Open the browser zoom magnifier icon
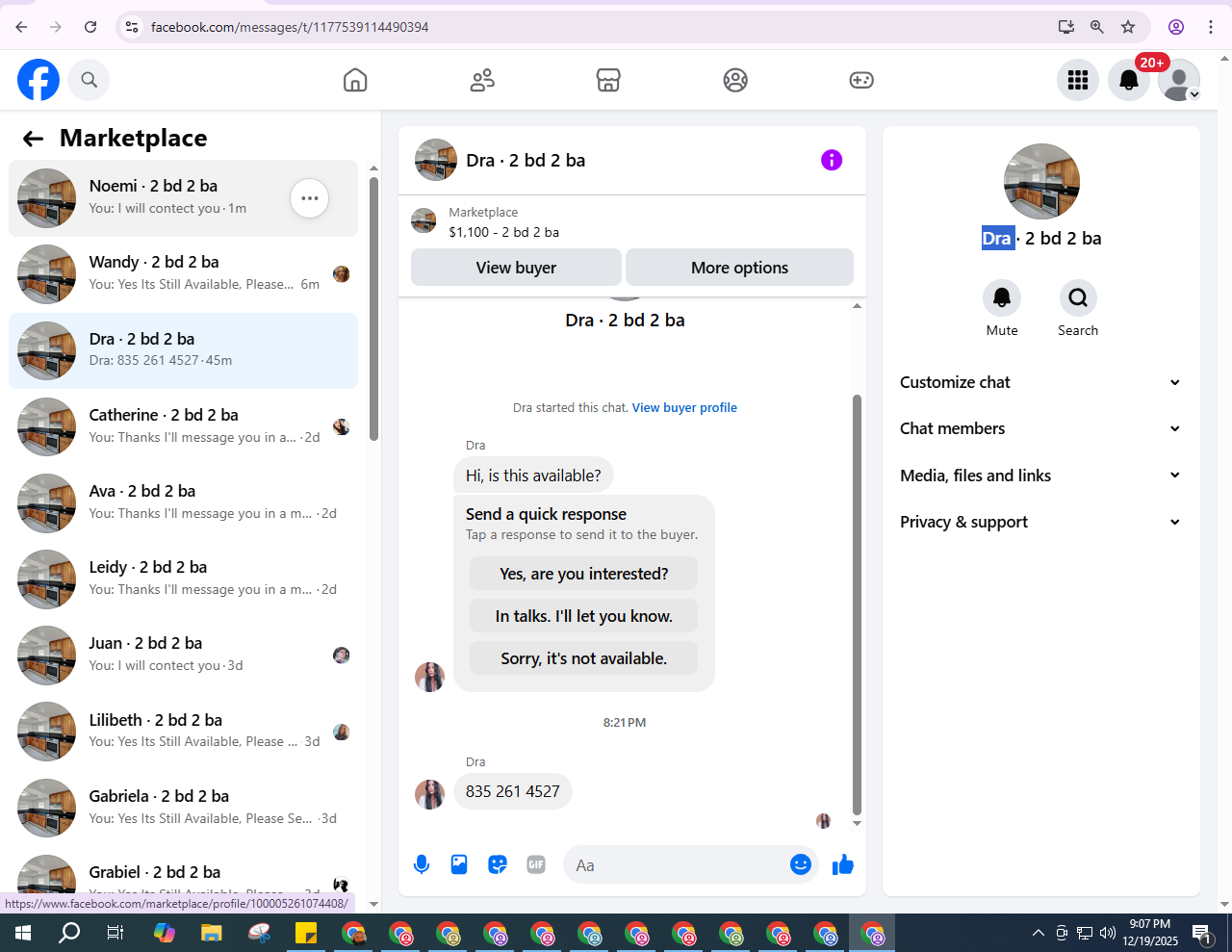1232x952 pixels. pyautogui.click(x=1097, y=27)
